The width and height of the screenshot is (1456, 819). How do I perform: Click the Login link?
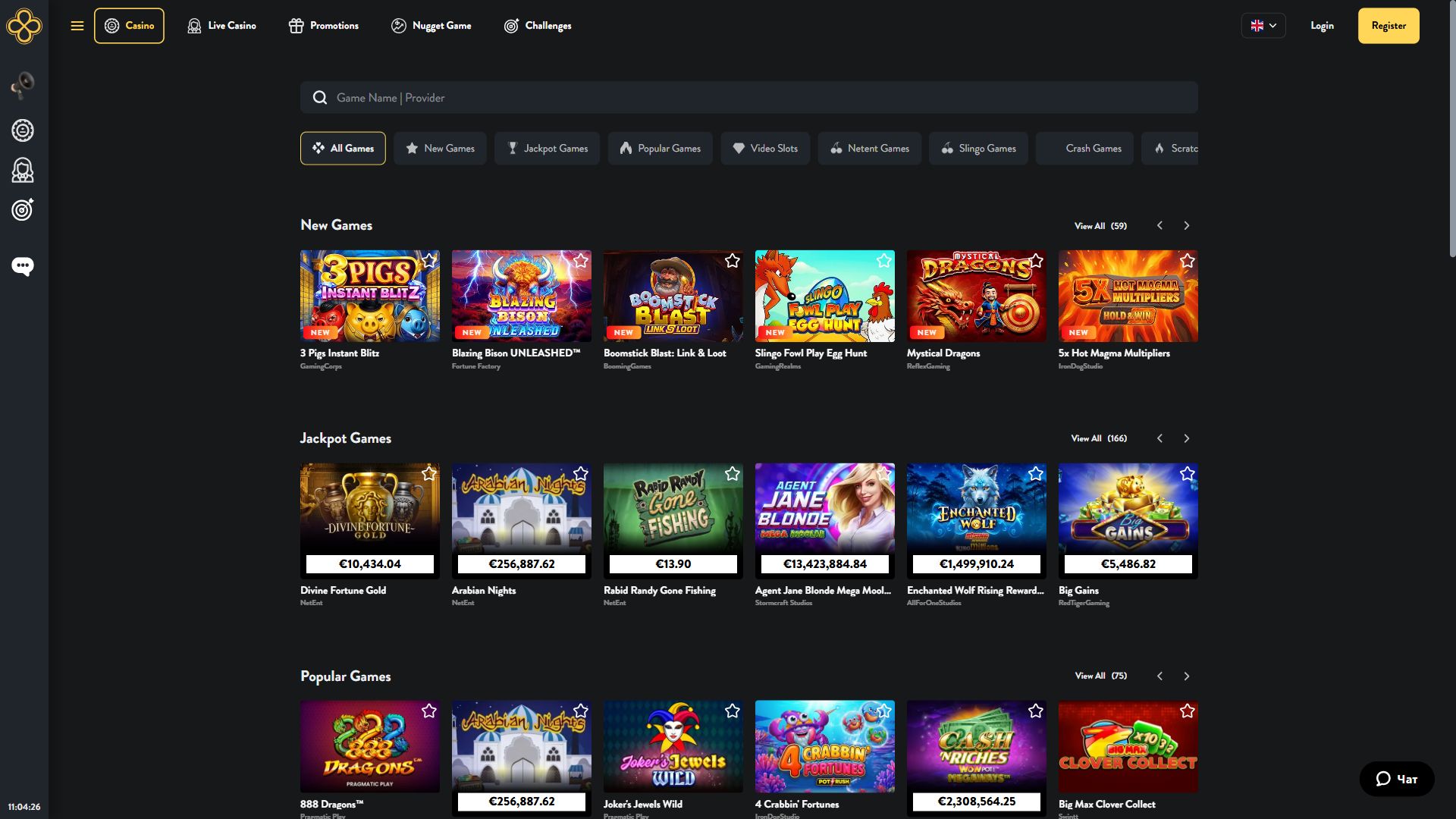tap(1322, 26)
